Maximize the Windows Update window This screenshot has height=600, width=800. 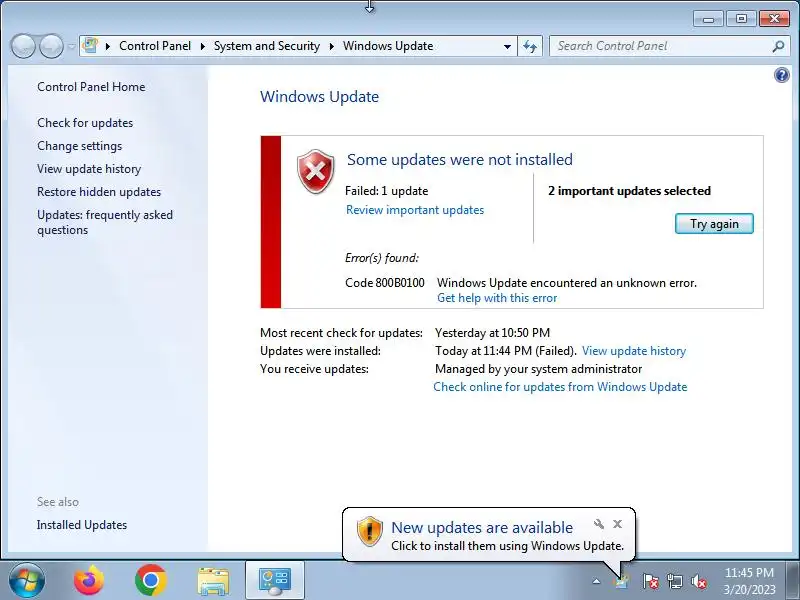click(741, 19)
